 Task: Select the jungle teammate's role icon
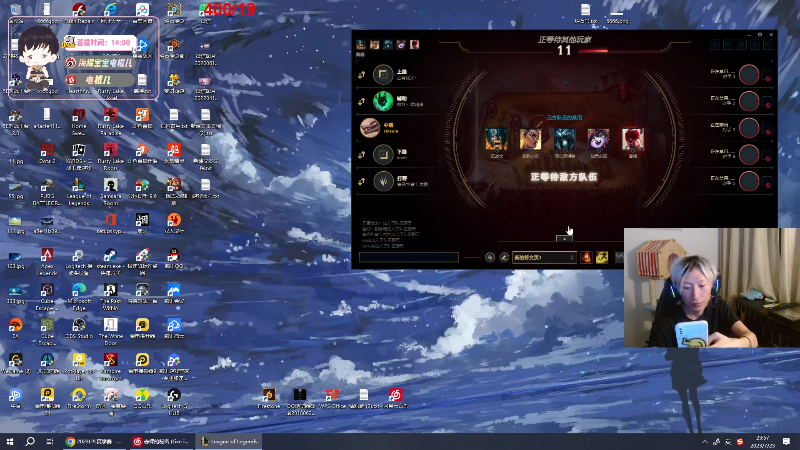click(383, 181)
